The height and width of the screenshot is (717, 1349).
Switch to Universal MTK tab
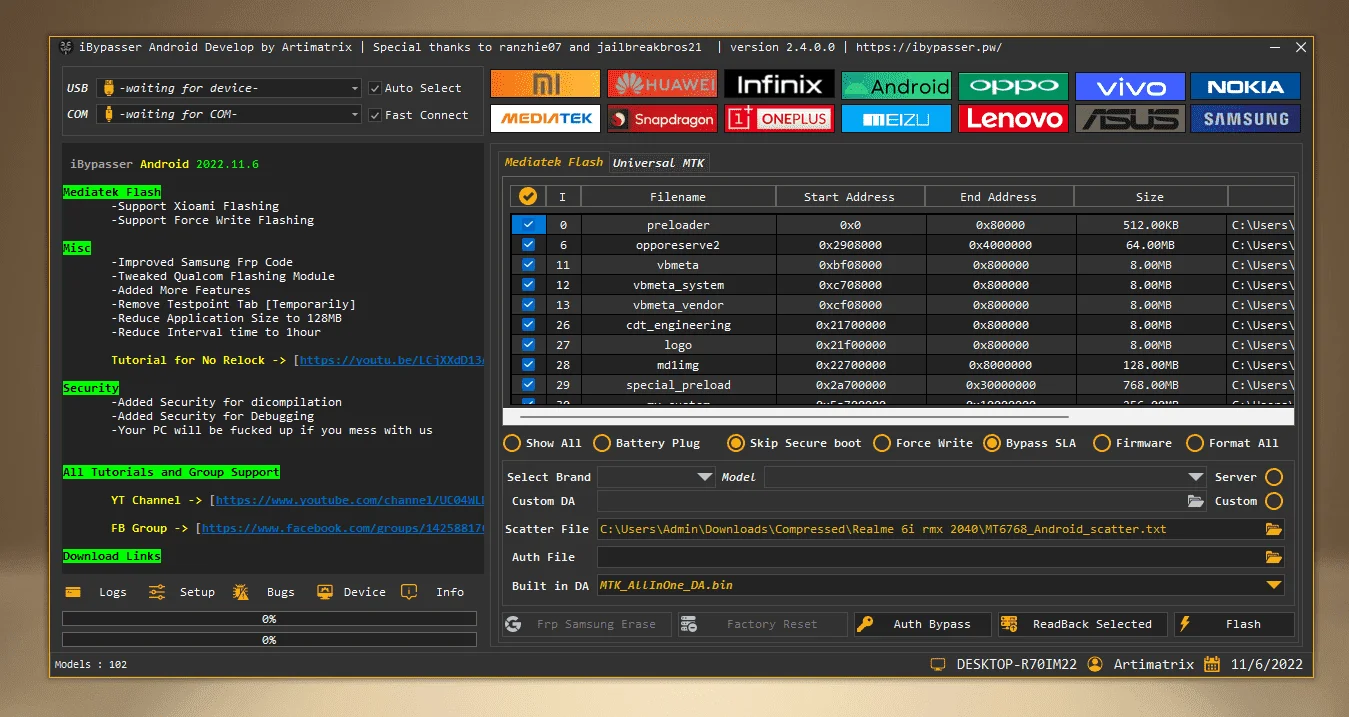click(x=658, y=163)
